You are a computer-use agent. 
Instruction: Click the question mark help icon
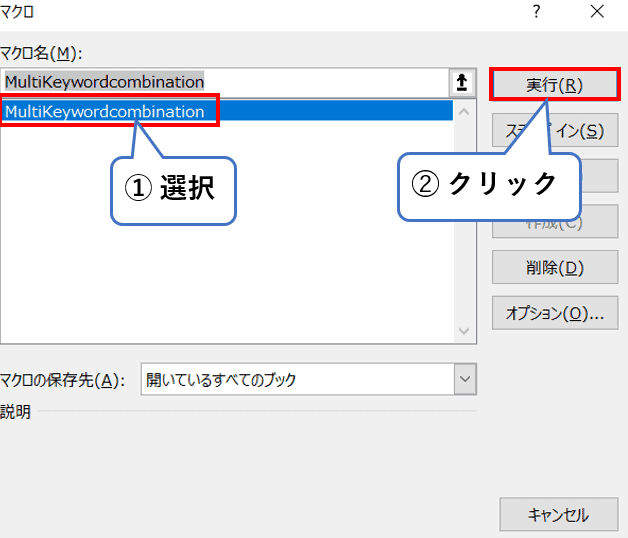pos(537,14)
